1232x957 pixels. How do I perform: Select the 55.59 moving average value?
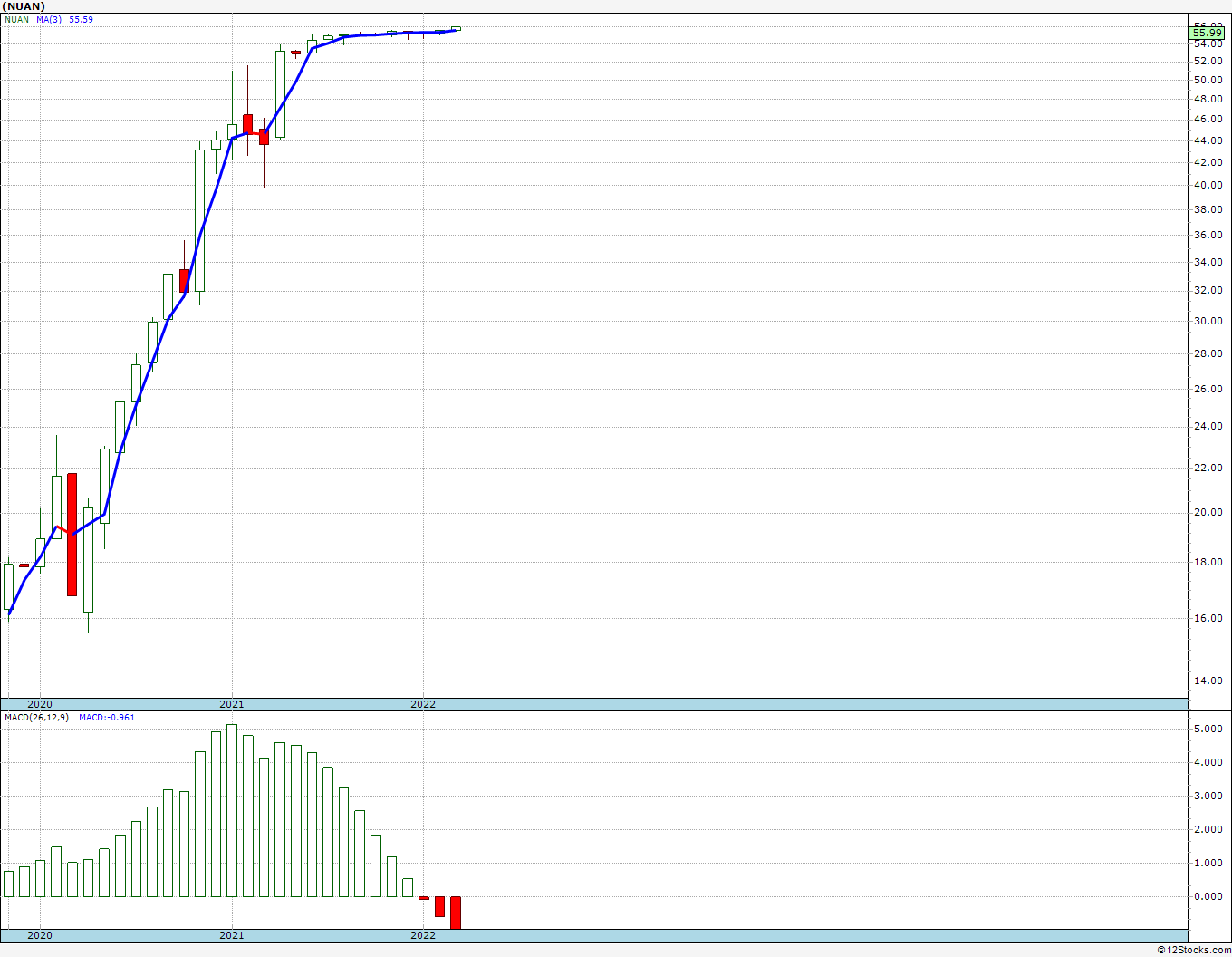tap(81, 19)
